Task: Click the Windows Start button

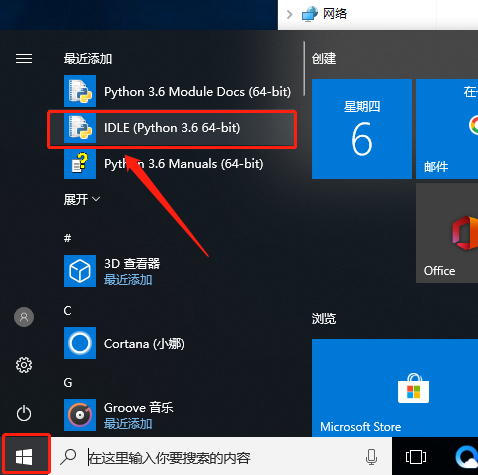Action: (24, 457)
